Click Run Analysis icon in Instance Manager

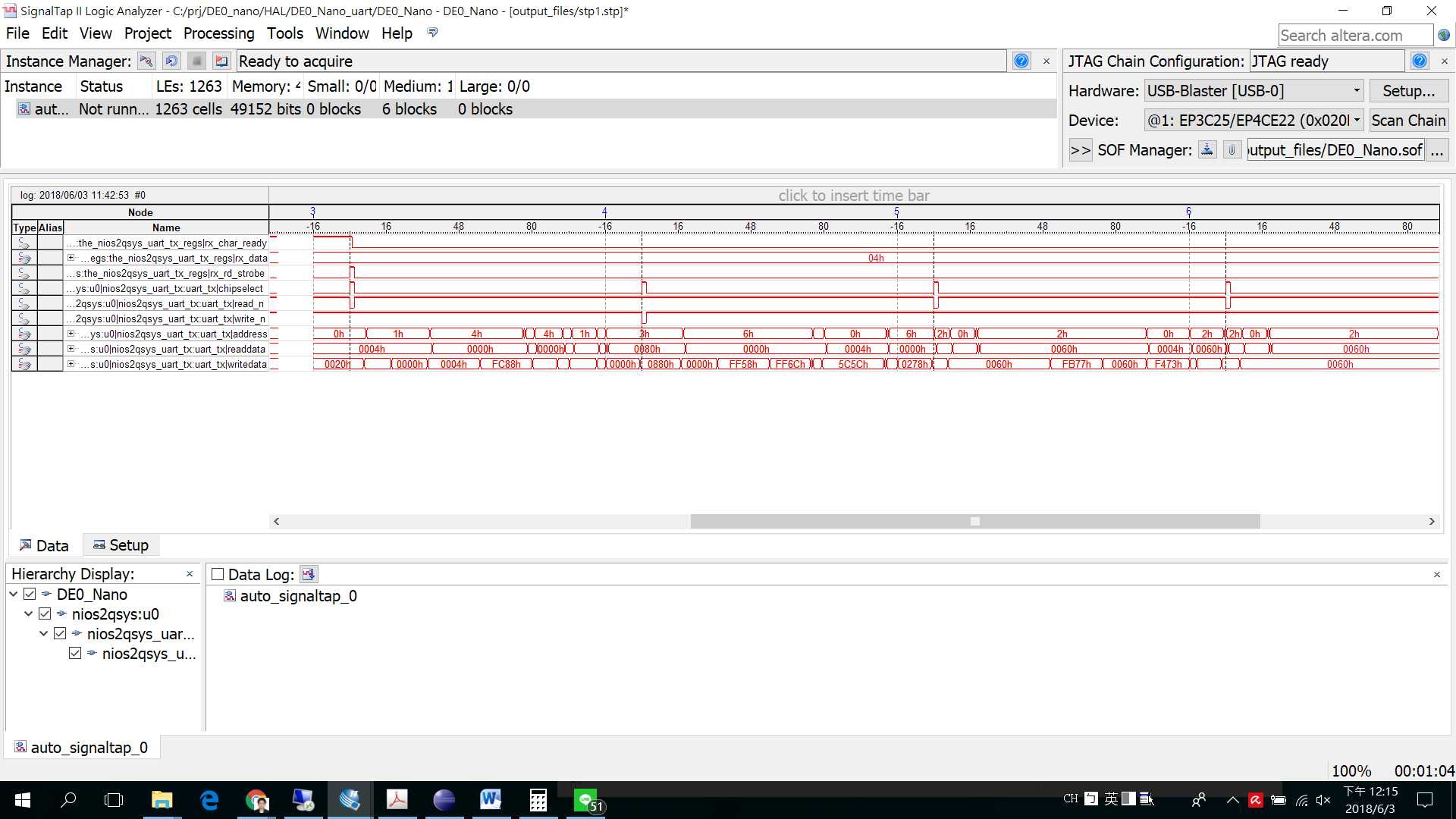coord(146,61)
